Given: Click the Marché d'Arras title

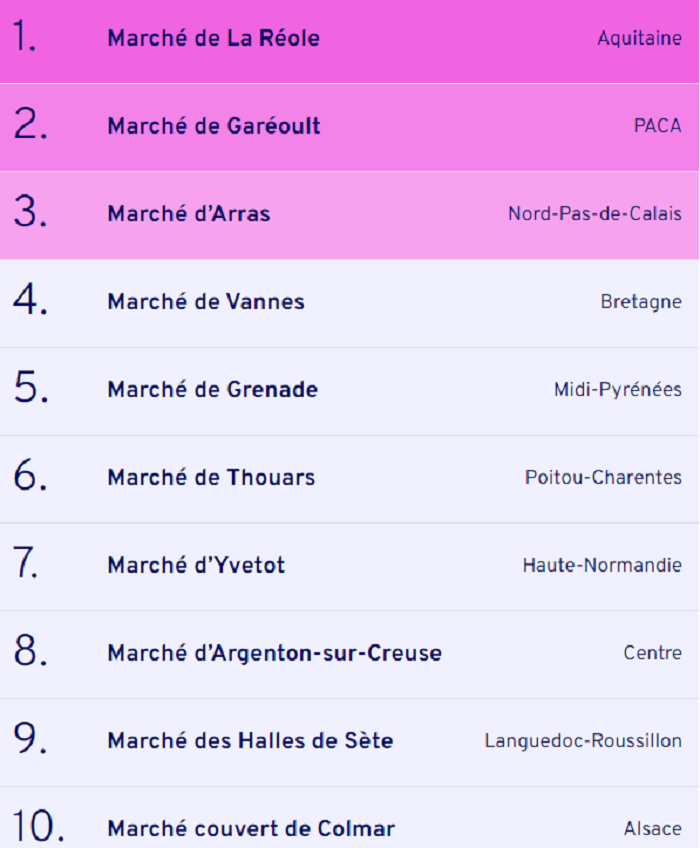Looking at the screenshot, I should coord(189,214).
